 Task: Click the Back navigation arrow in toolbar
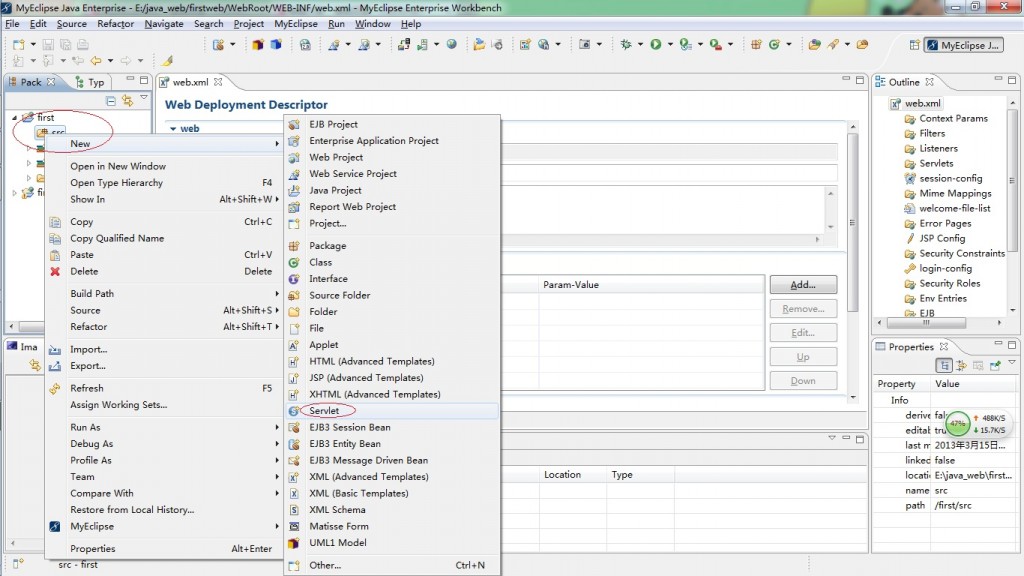click(x=95, y=61)
